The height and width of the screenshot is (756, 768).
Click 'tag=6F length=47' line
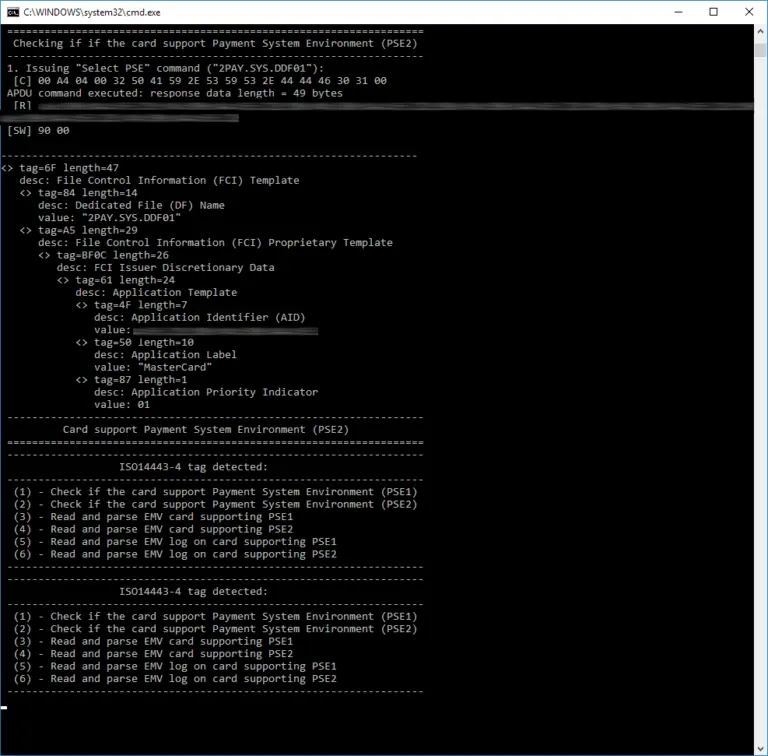point(60,168)
